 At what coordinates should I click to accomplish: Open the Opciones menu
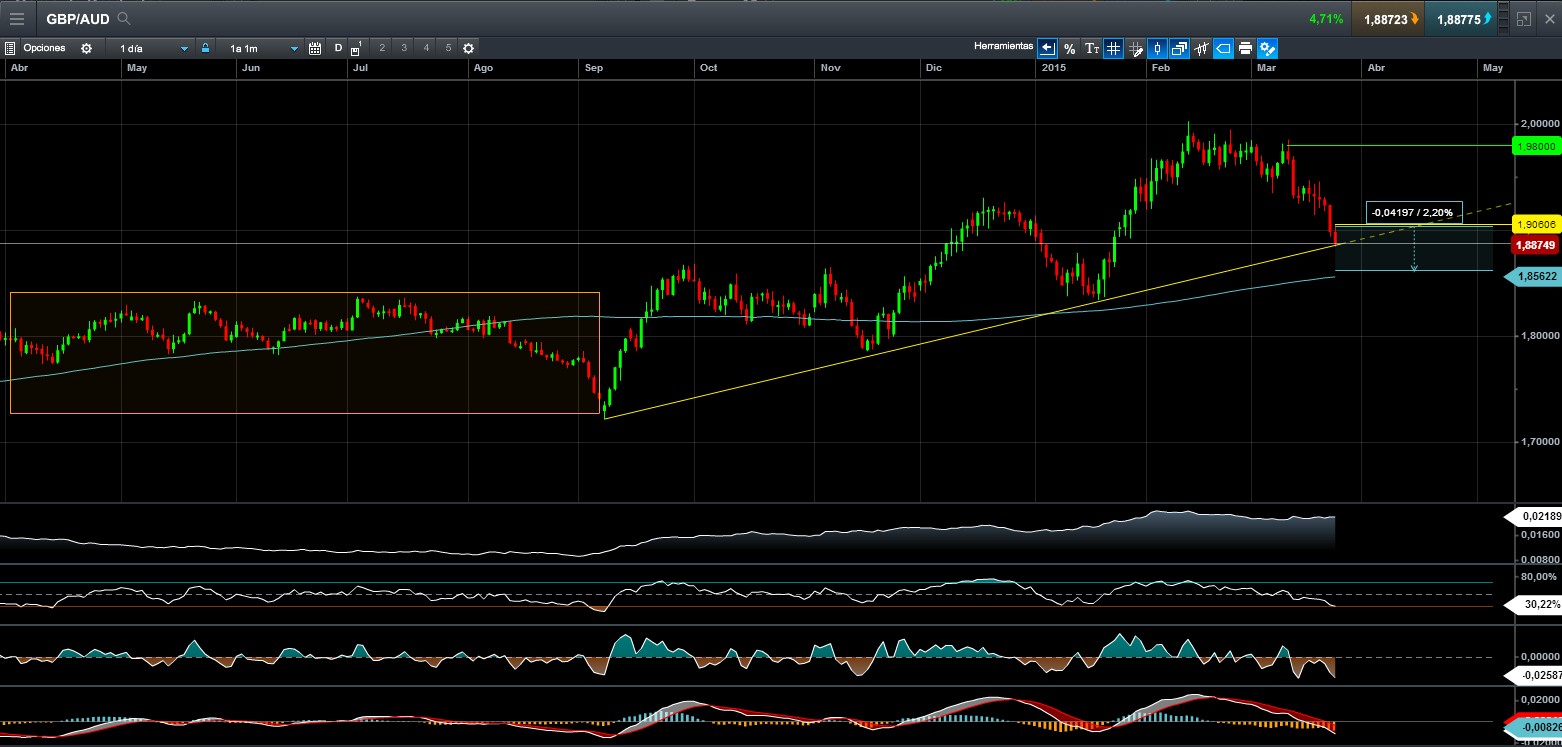pyautogui.click(x=45, y=47)
